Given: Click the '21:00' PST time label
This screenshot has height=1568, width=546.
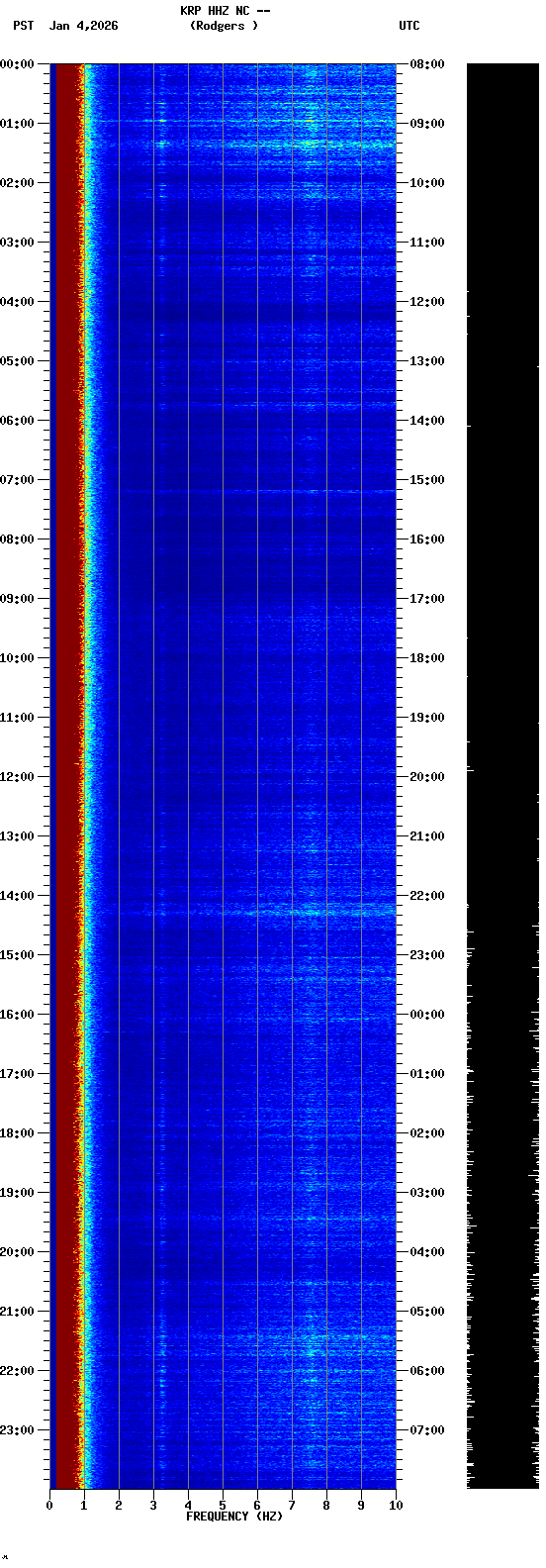Looking at the screenshot, I should (18, 1312).
